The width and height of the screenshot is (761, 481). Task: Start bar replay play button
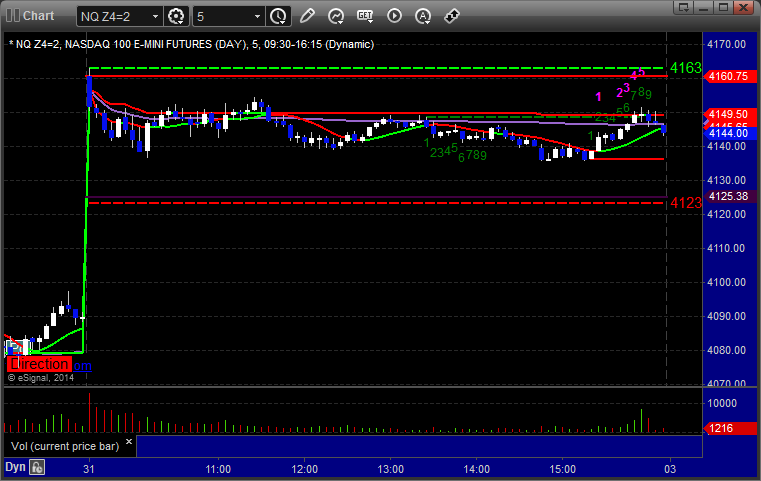coord(394,16)
